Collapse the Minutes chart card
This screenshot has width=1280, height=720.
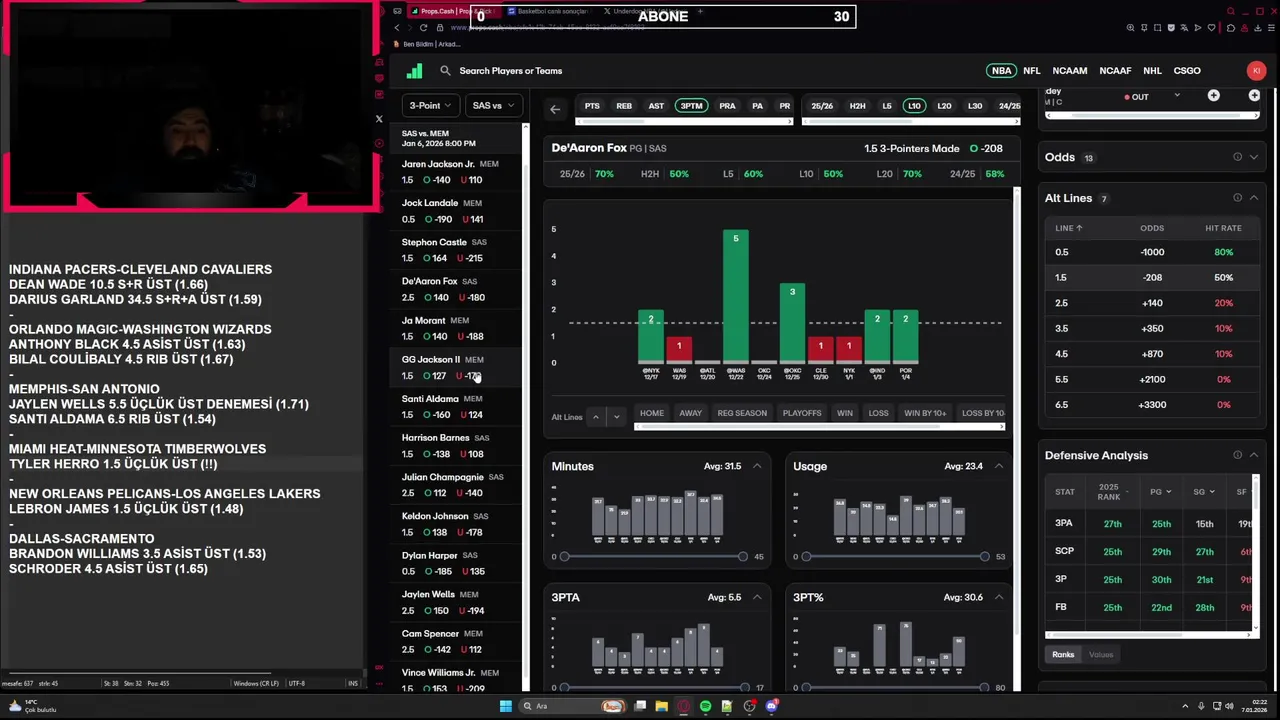click(757, 466)
